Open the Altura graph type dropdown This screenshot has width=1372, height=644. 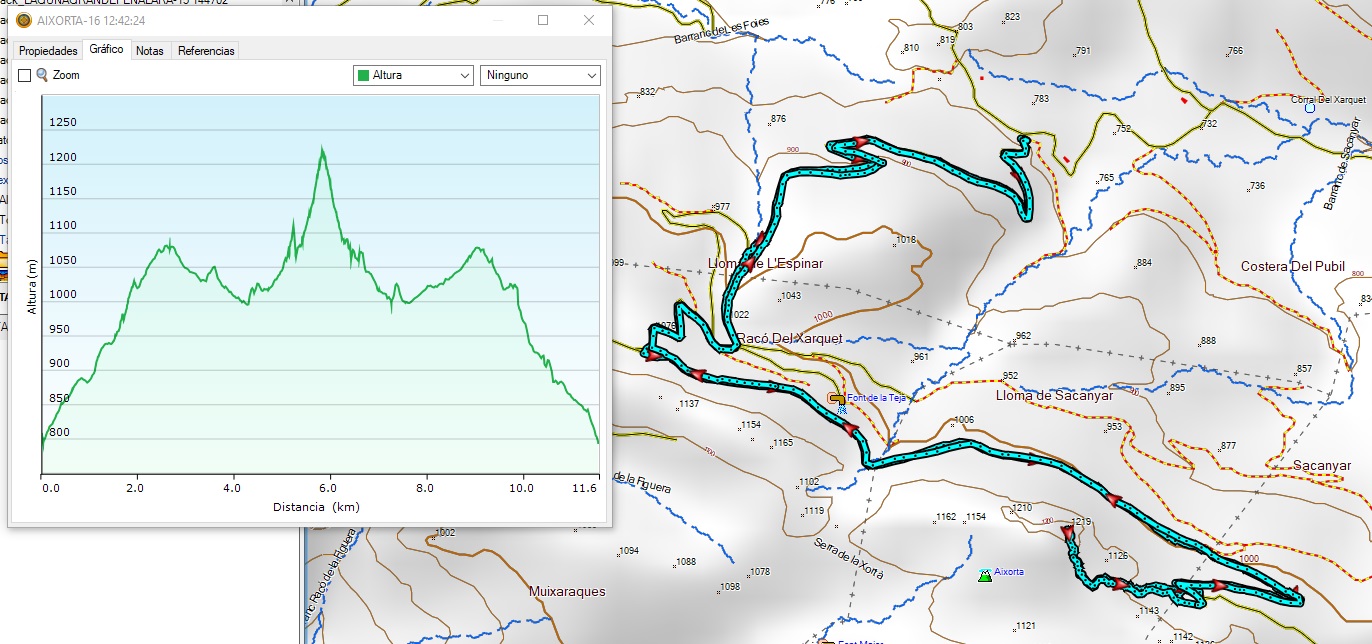[414, 75]
